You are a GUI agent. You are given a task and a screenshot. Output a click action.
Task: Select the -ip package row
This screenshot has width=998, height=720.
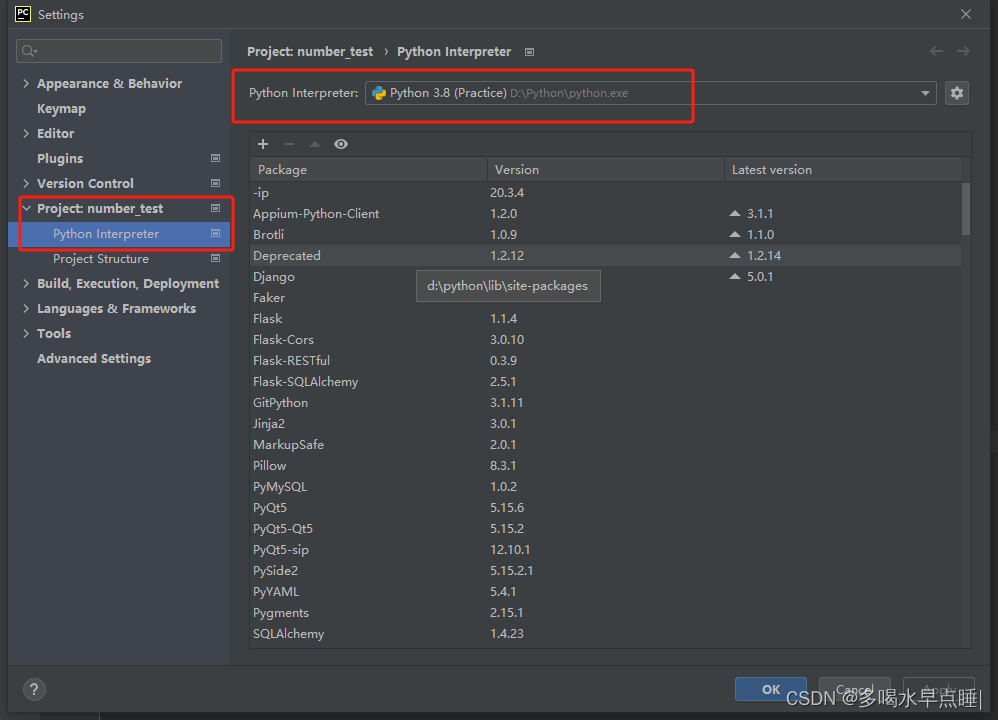click(605, 192)
